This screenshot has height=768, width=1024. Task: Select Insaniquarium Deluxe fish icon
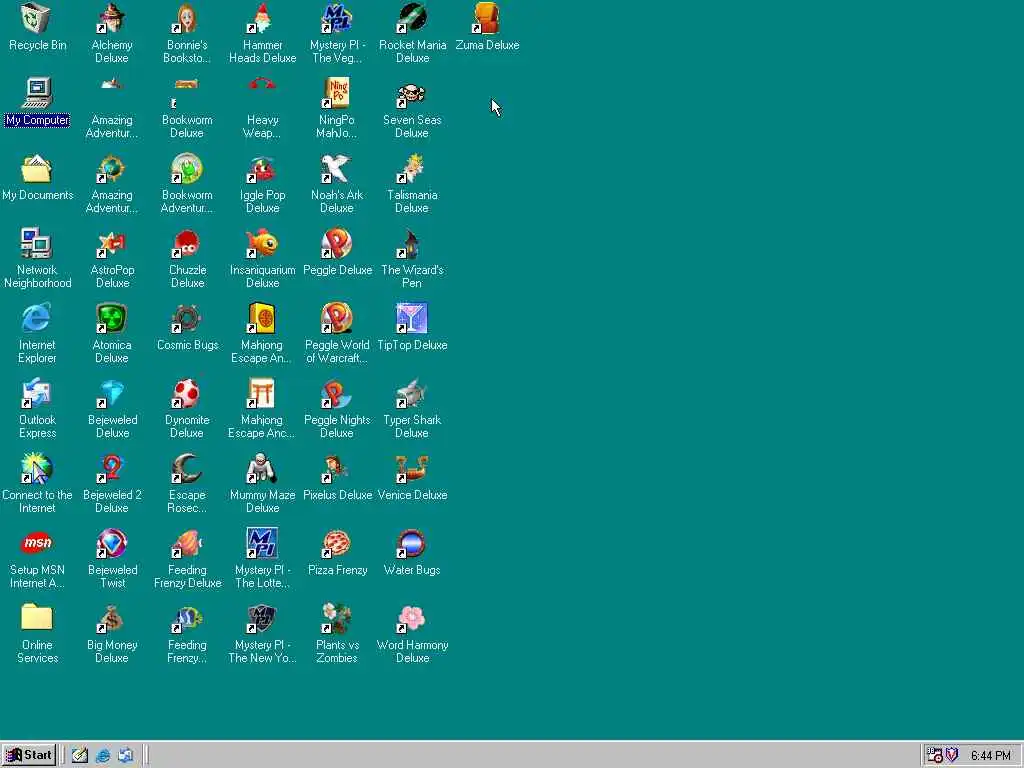click(x=262, y=244)
